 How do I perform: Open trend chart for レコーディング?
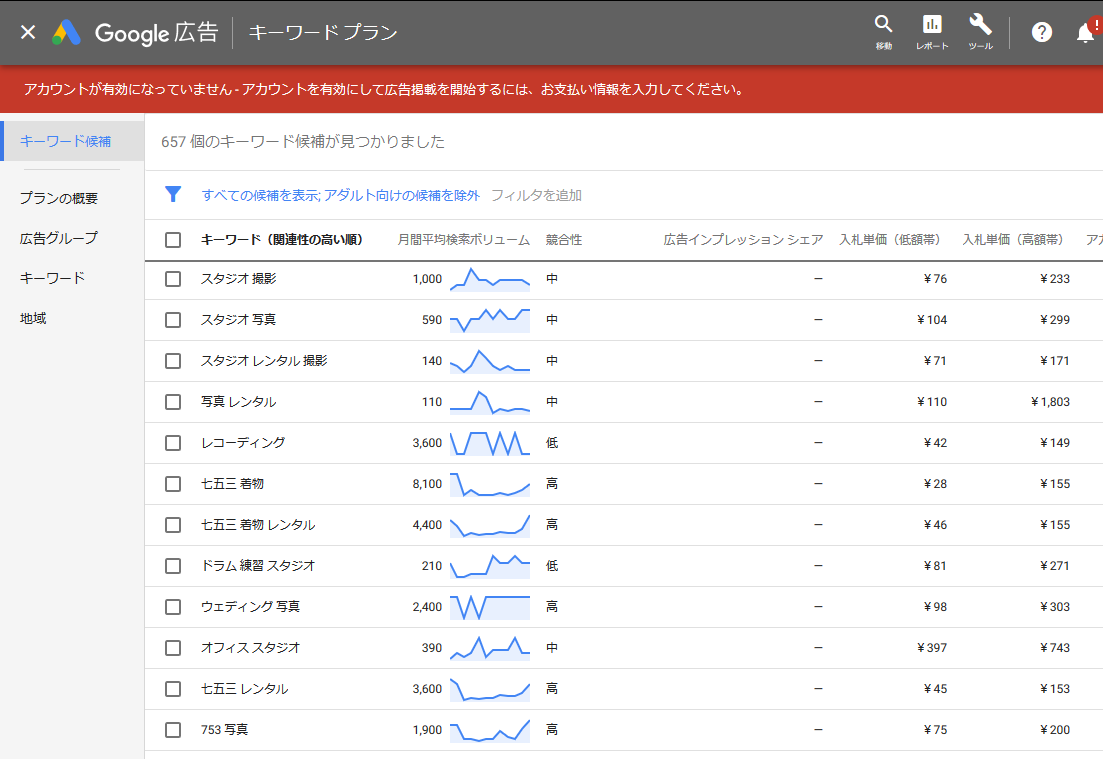[x=490, y=443]
